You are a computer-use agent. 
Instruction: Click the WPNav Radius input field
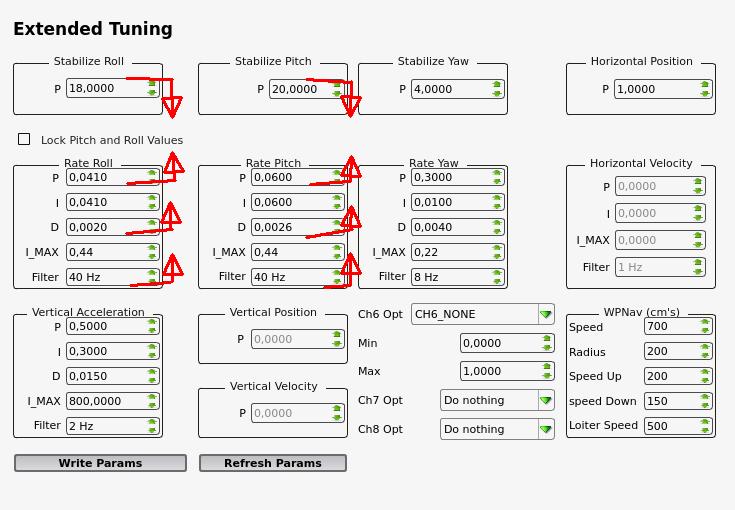[670, 351]
